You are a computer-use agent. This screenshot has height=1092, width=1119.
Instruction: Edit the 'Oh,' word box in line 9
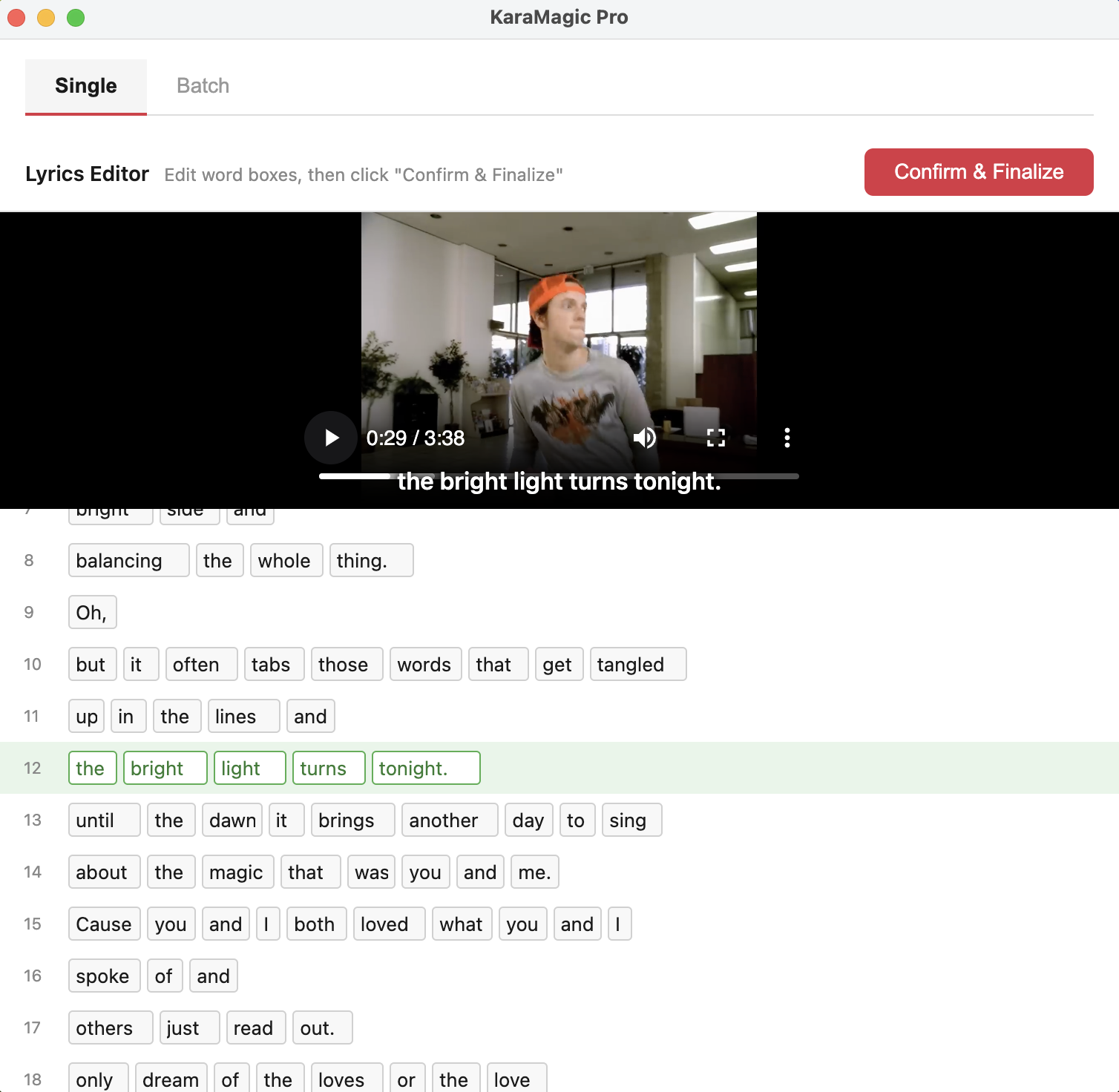click(x=93, y=613)
